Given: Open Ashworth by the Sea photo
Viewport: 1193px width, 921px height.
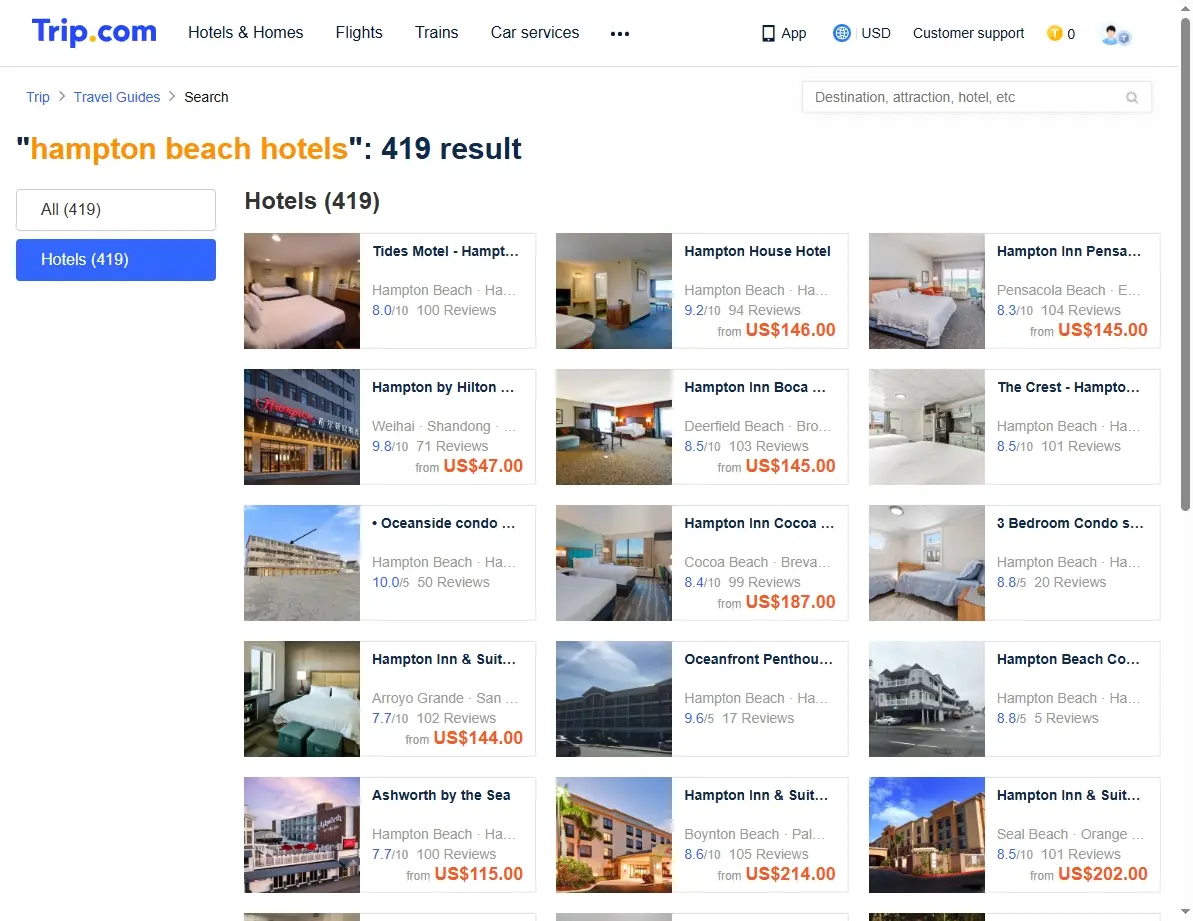Looking at the screenshot, I should [x=302, y=835].
